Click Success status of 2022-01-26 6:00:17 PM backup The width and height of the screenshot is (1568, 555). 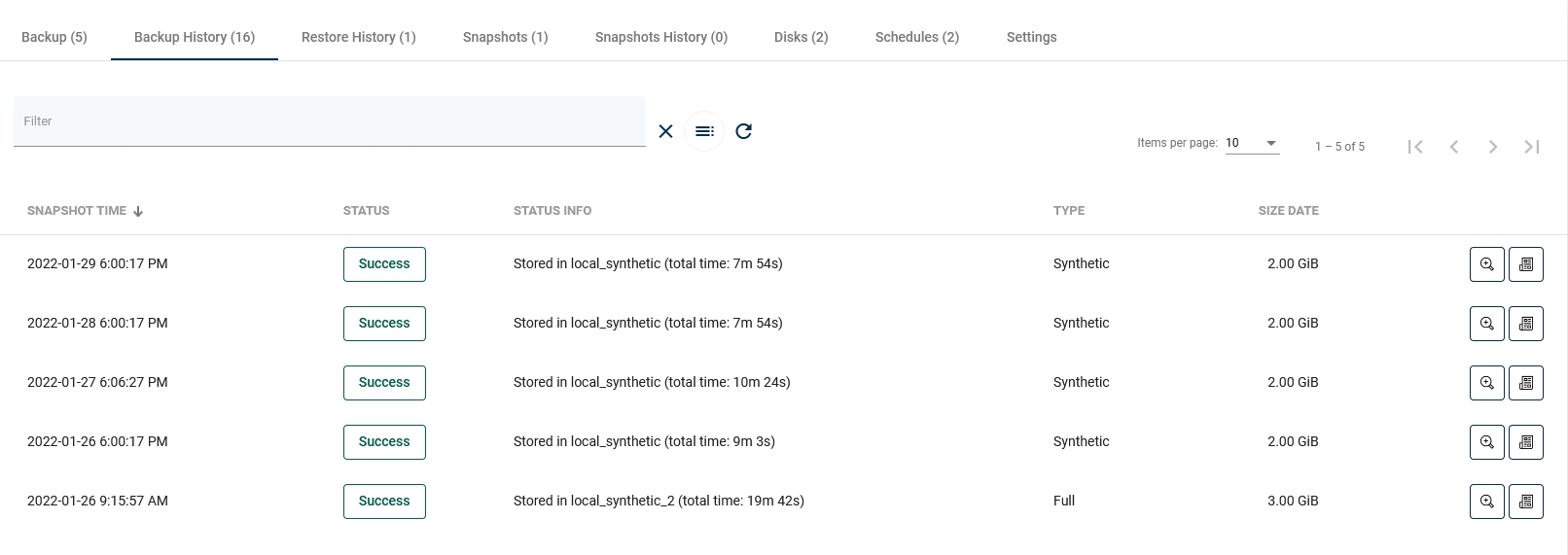point(384,442)
